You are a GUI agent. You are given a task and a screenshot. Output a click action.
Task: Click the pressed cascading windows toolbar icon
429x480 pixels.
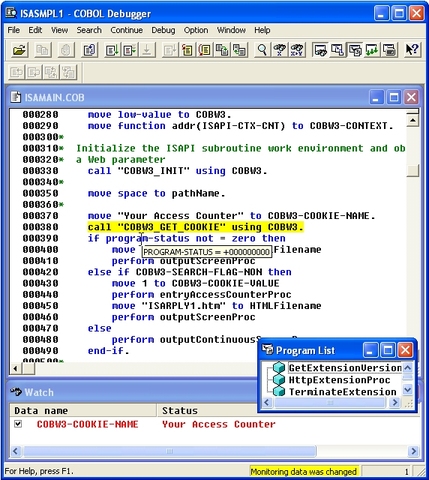(x=355, y=50)
